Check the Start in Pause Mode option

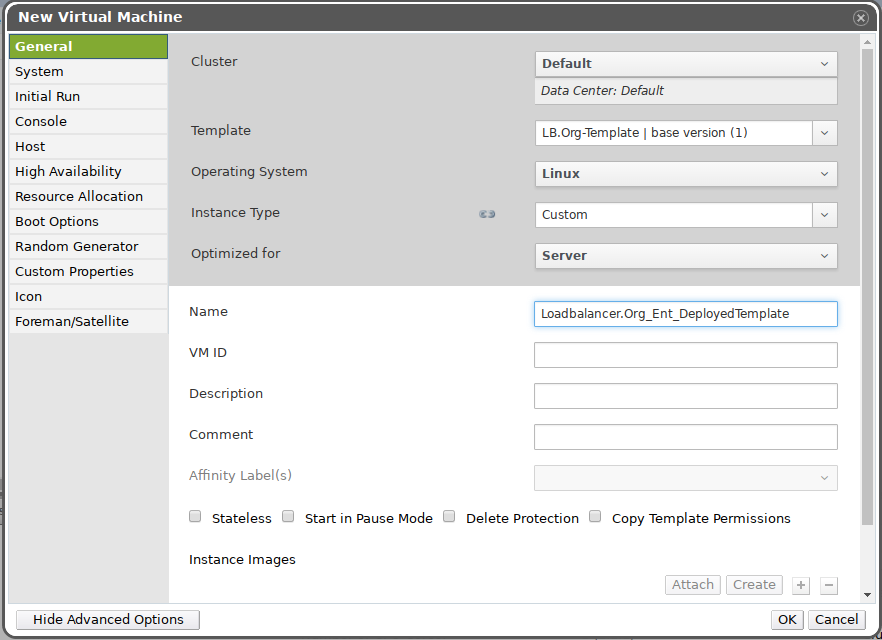tap(288, 517)
